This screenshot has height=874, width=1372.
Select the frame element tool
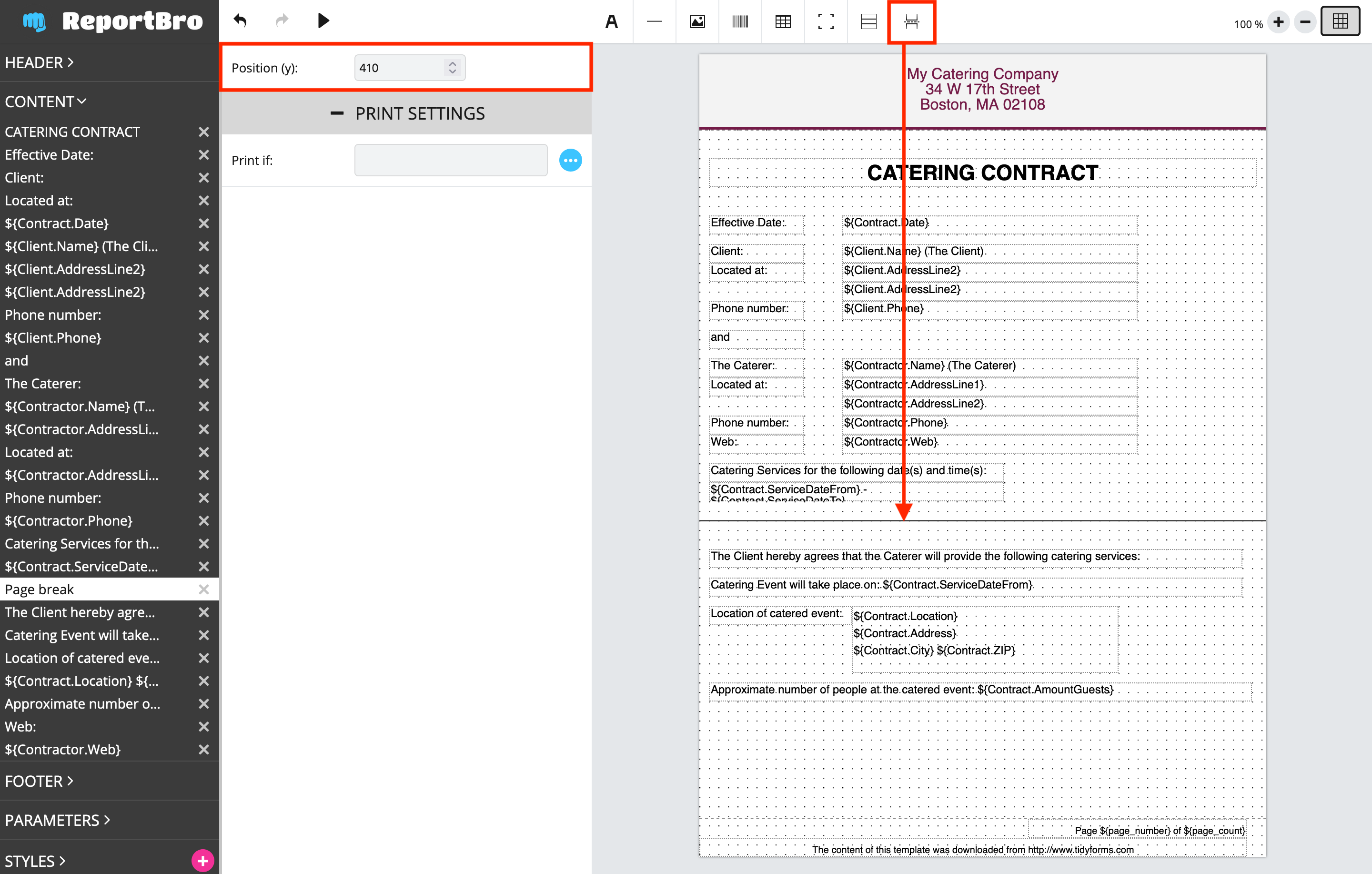pos(826,21)
